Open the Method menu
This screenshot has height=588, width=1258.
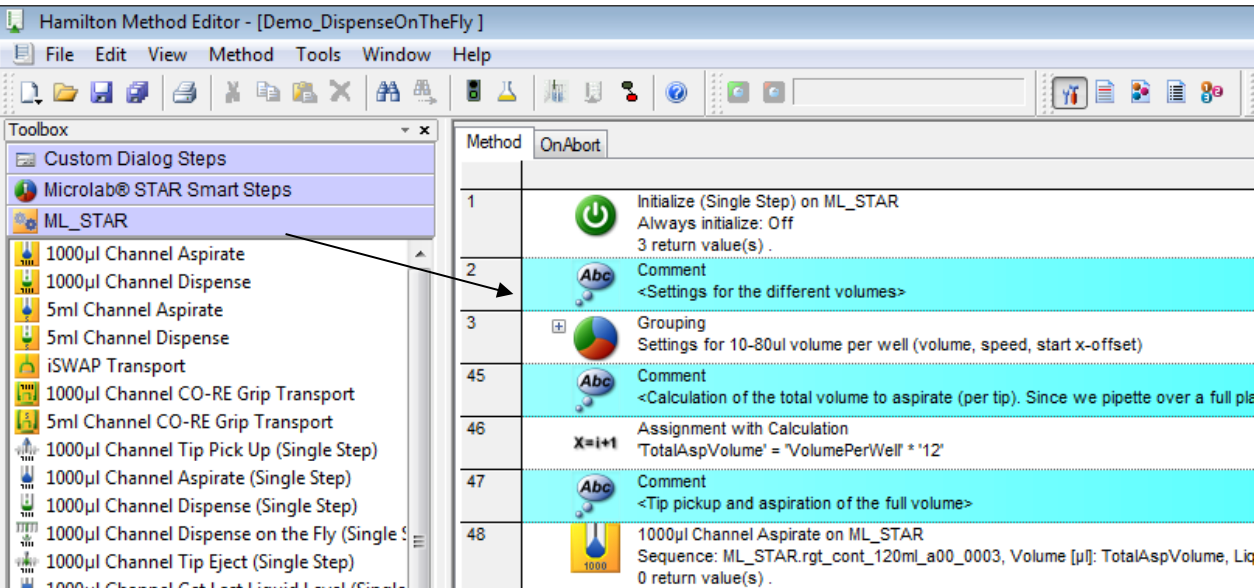click(x=241, y=55)
